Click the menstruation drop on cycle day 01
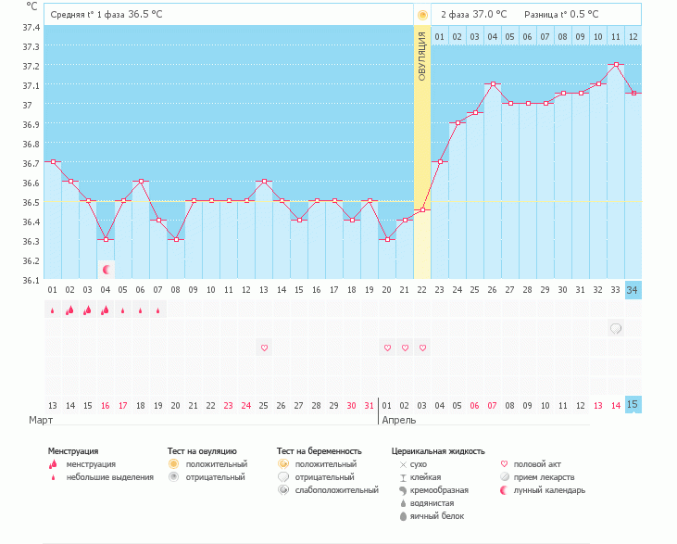The height and width of the screenshot is (544, 677). coord(52,311)
